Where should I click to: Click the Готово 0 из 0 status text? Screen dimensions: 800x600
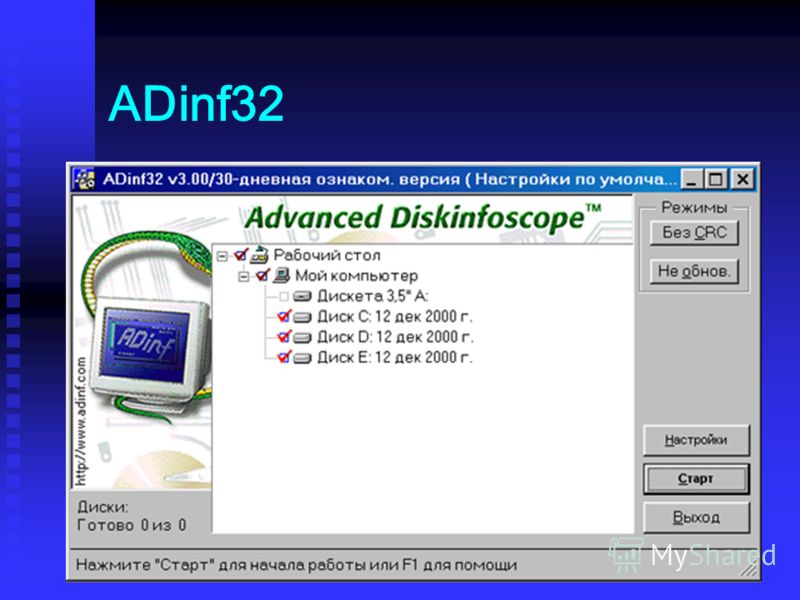[132, 525]
